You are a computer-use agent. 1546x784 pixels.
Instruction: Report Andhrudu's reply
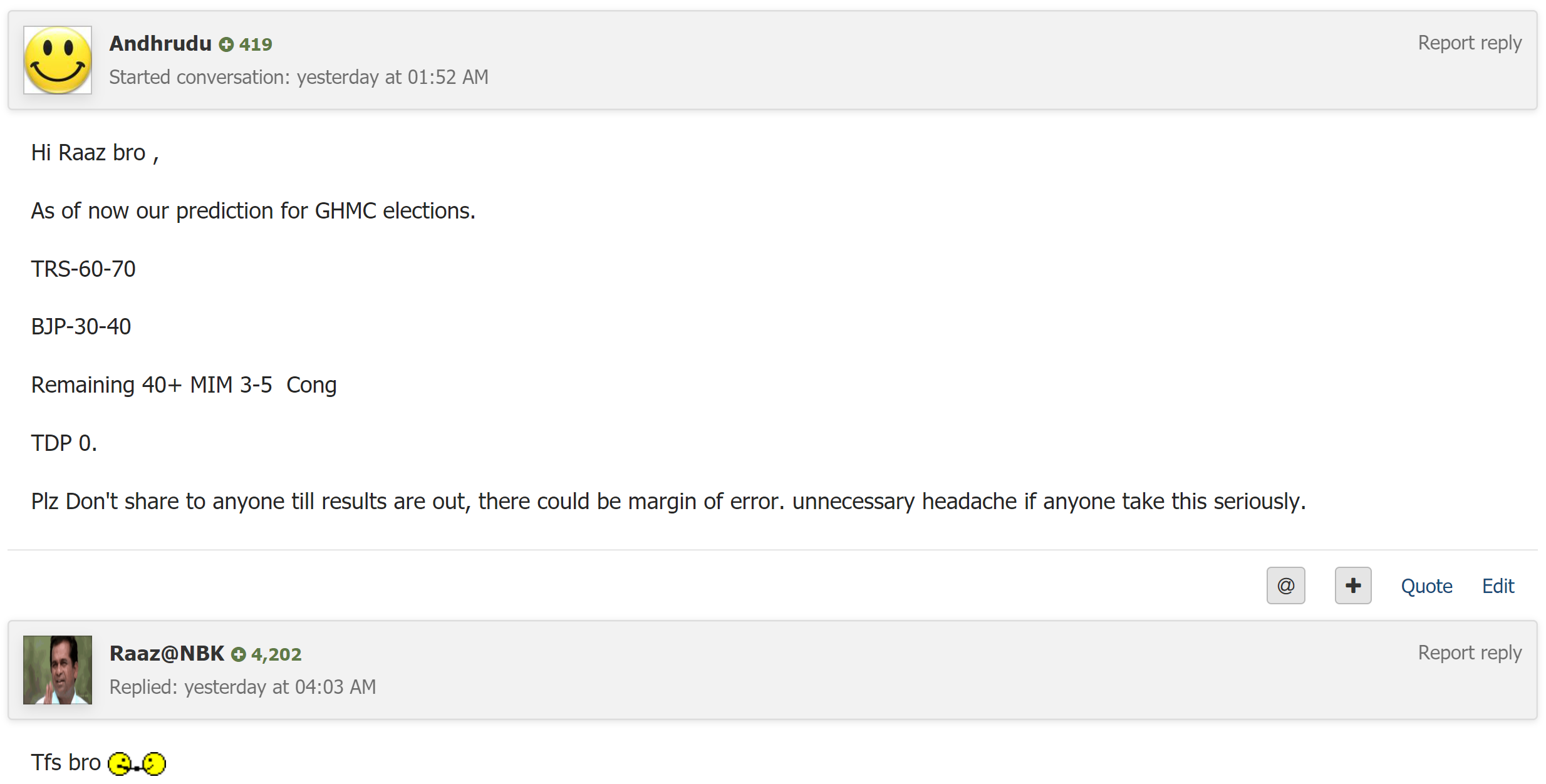[x=1470, y=43]
